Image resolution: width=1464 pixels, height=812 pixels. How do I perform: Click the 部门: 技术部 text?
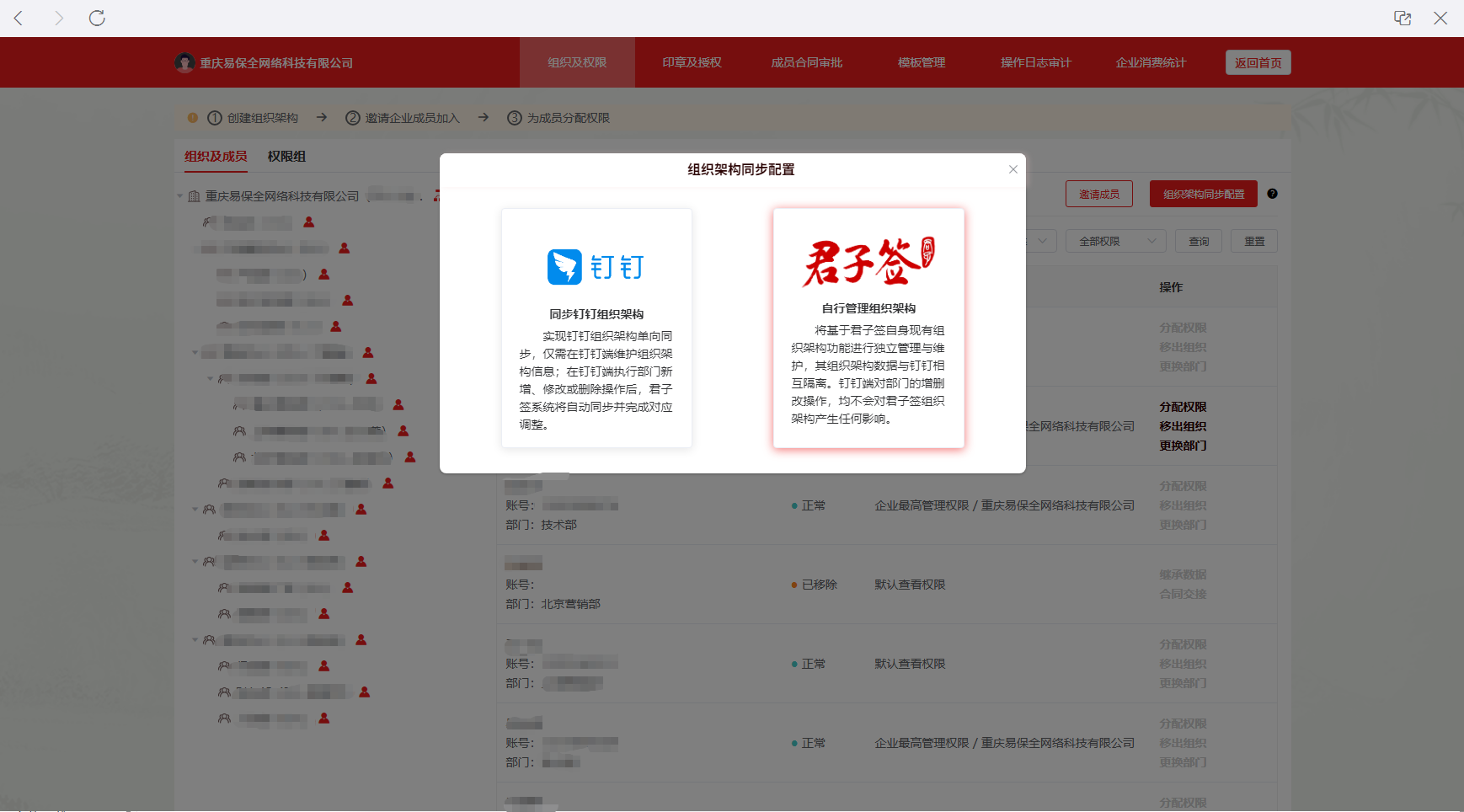(x=541, y=525)
